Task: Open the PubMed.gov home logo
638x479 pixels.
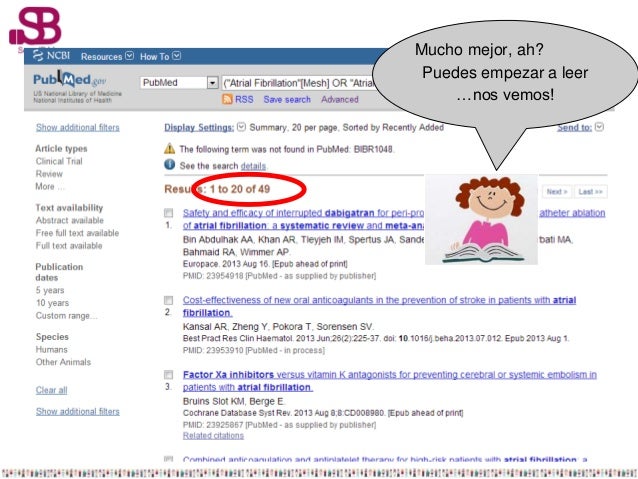Action: [x=70, y=79]
